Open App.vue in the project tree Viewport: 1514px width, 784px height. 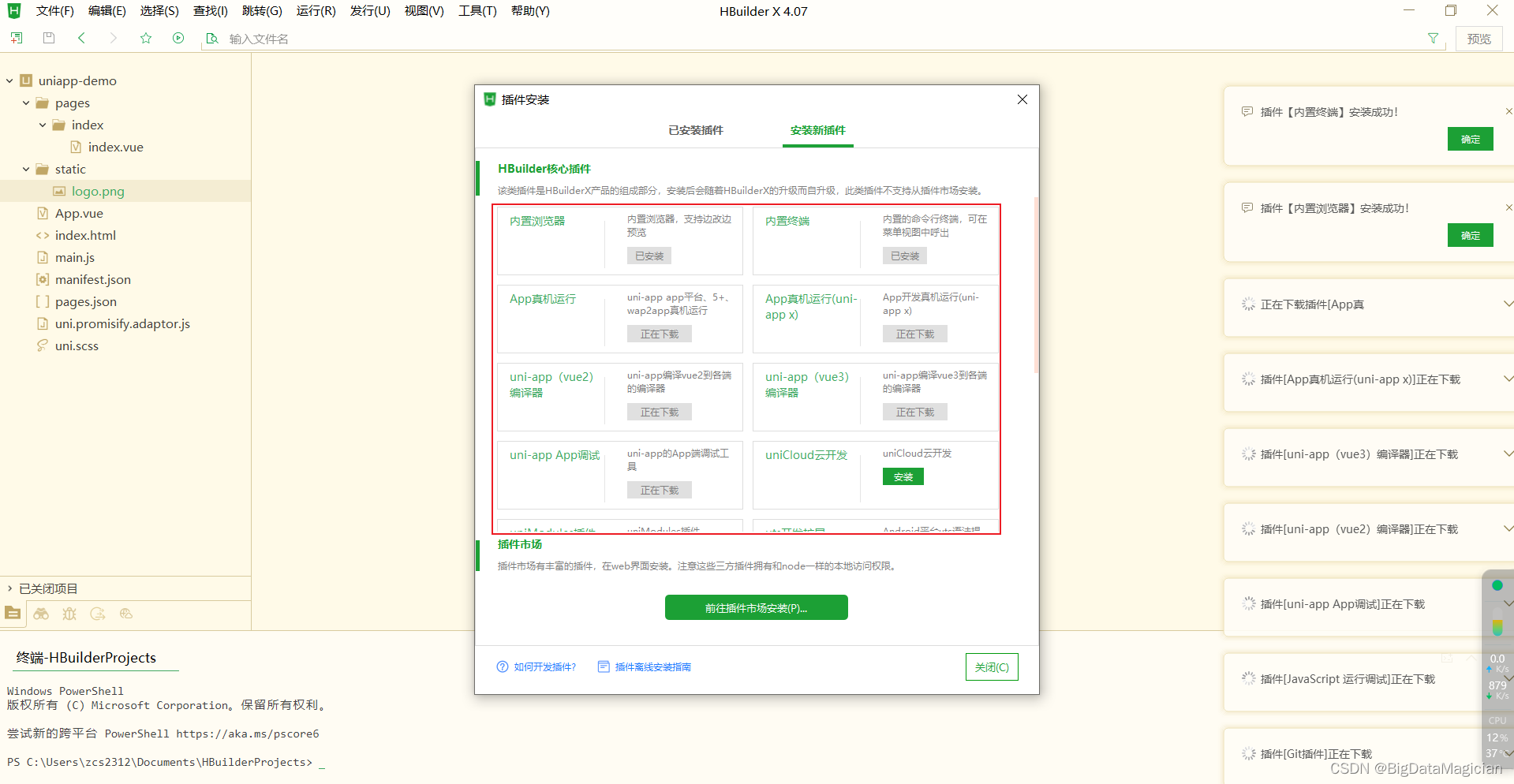[x=79, y=213]
